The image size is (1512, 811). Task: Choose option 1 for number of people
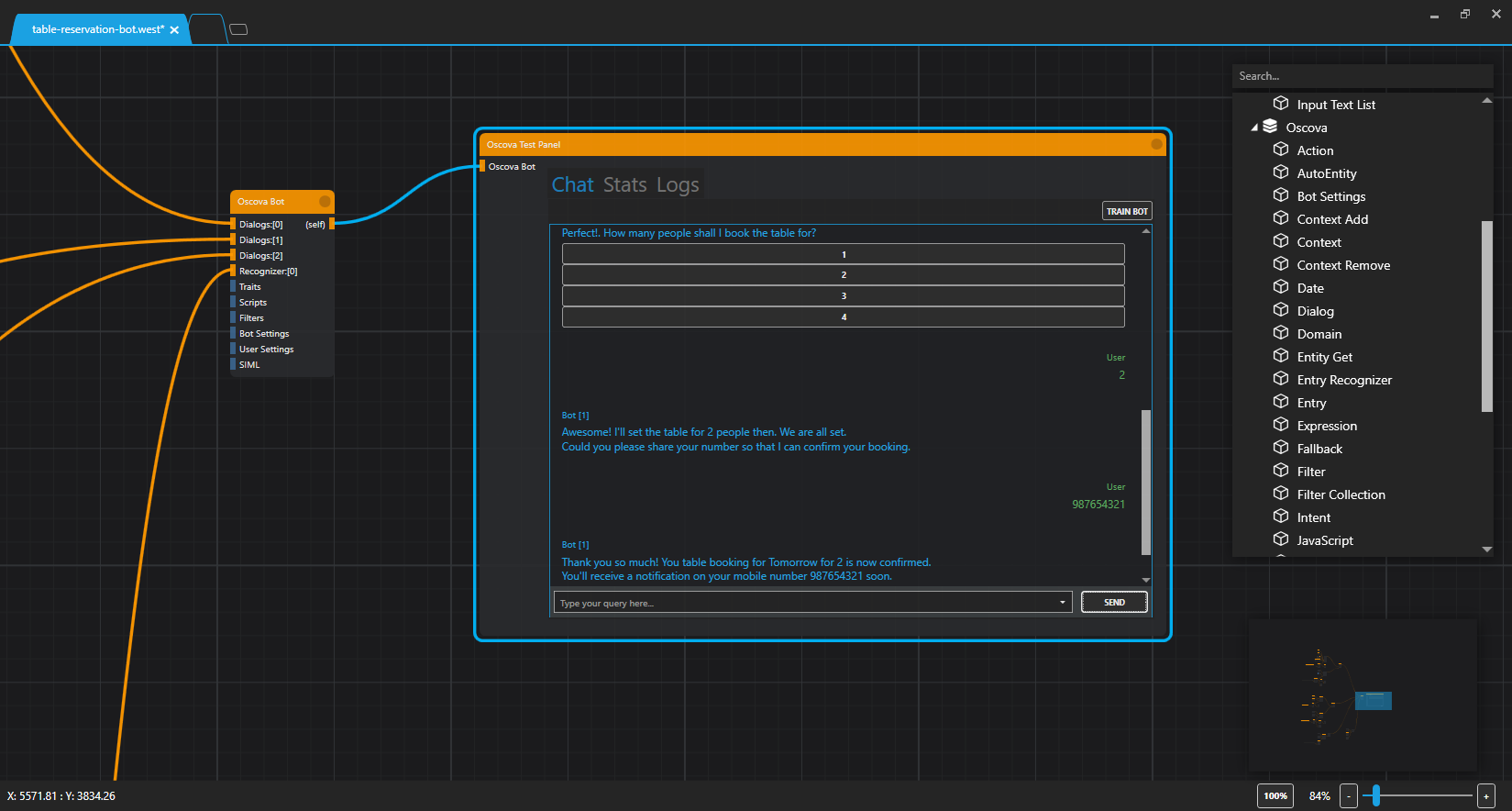tap(844, 254)
